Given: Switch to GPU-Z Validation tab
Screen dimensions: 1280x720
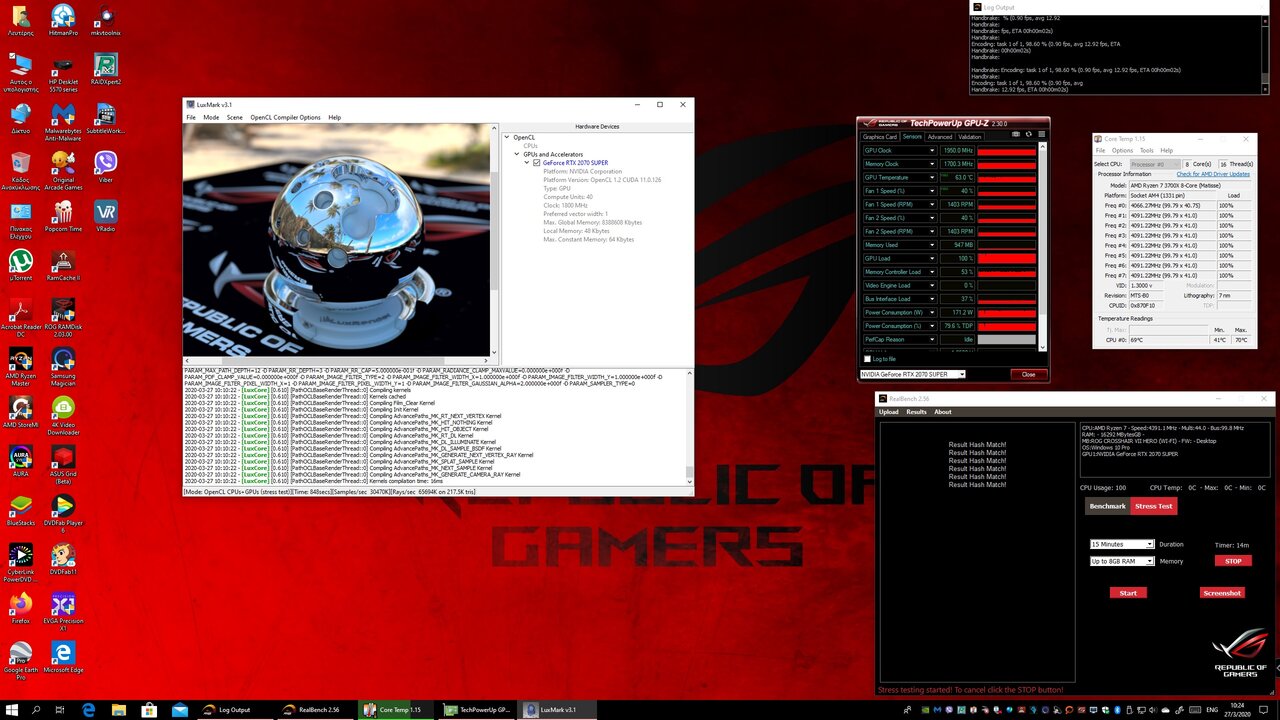Looking at the screenshot, I should coord(970,137).
